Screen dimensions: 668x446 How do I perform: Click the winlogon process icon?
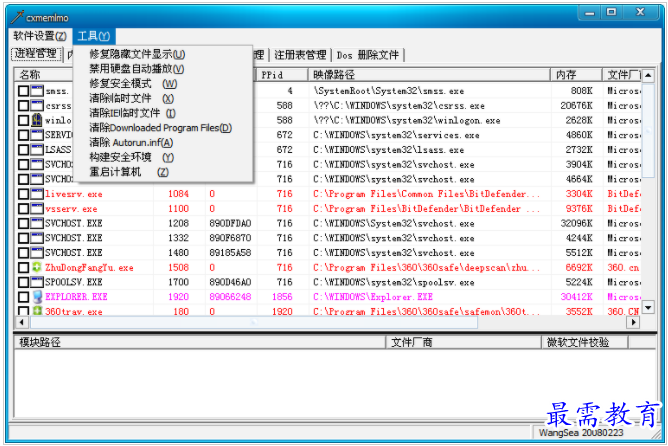(x=37, y=120)
